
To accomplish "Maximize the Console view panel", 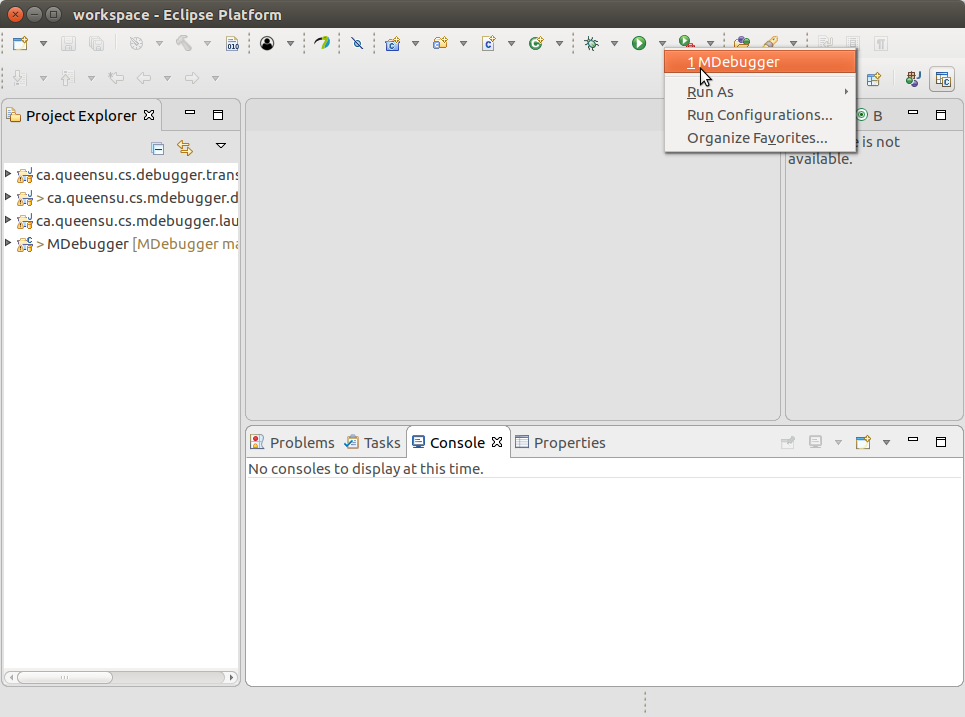I will (941, 442).
